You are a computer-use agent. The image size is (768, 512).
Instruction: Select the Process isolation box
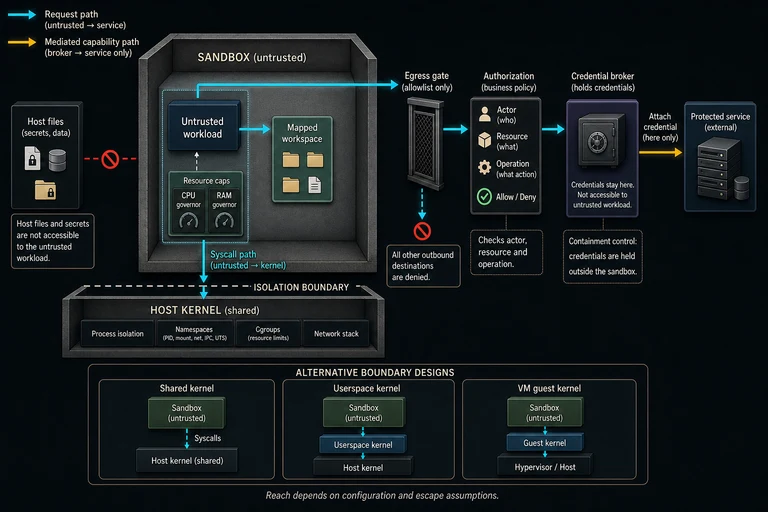(x=118, y=334)
